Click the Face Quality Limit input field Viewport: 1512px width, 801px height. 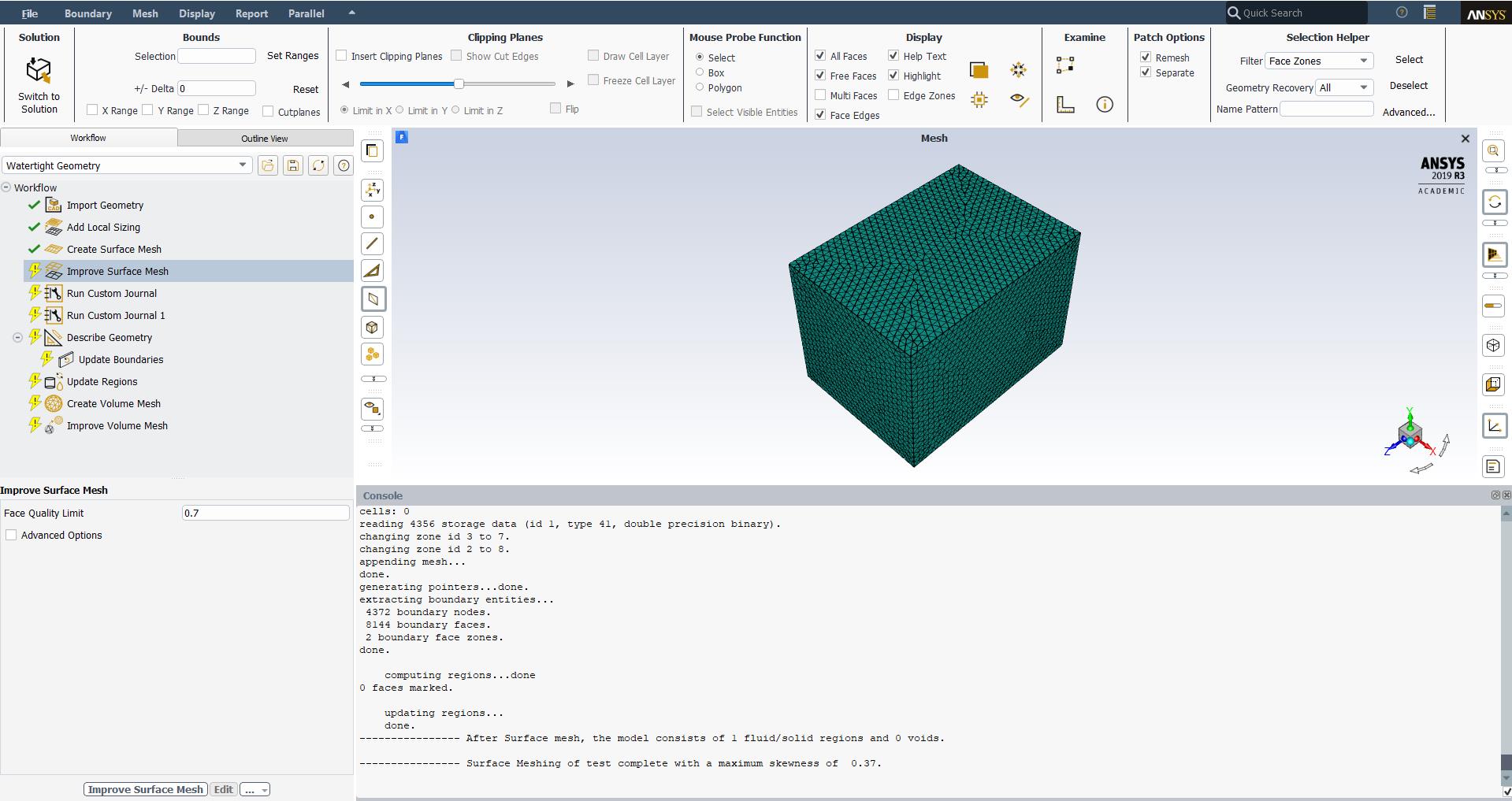click(x=266, y=513)
